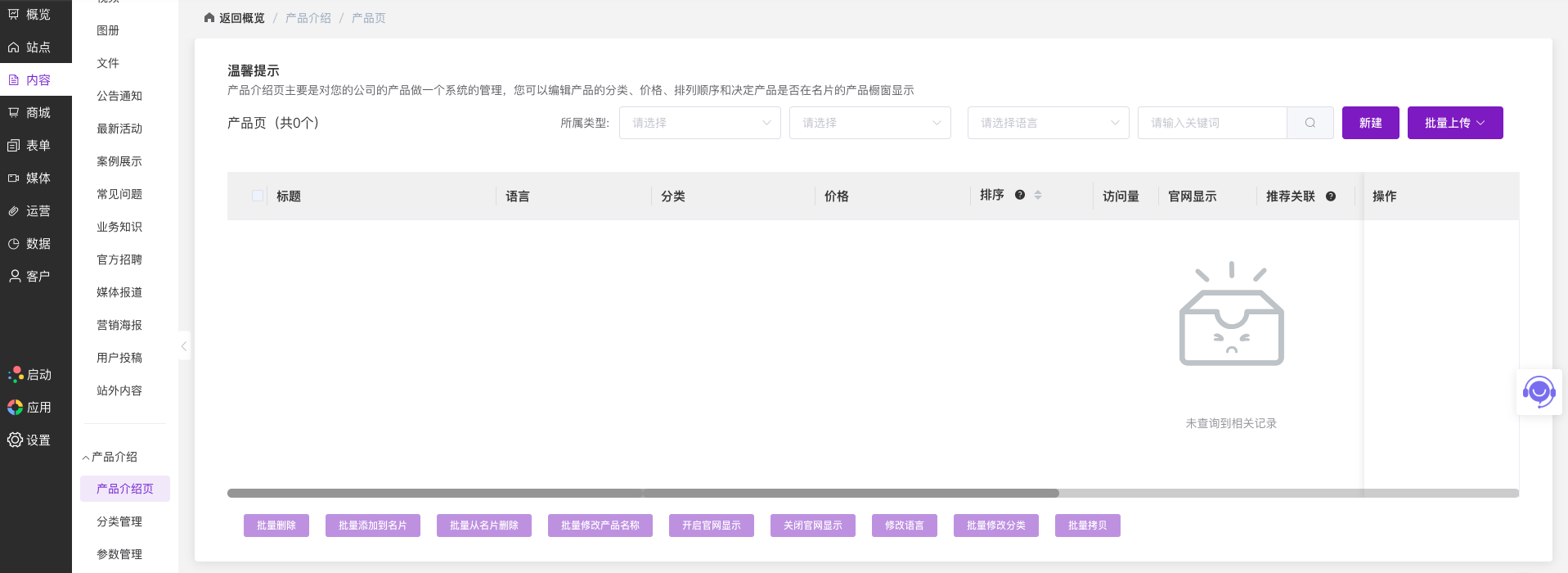Go to 分类管理 in the submenu
This screenshot has height=573, width=1568.
[x=119, y=521]
